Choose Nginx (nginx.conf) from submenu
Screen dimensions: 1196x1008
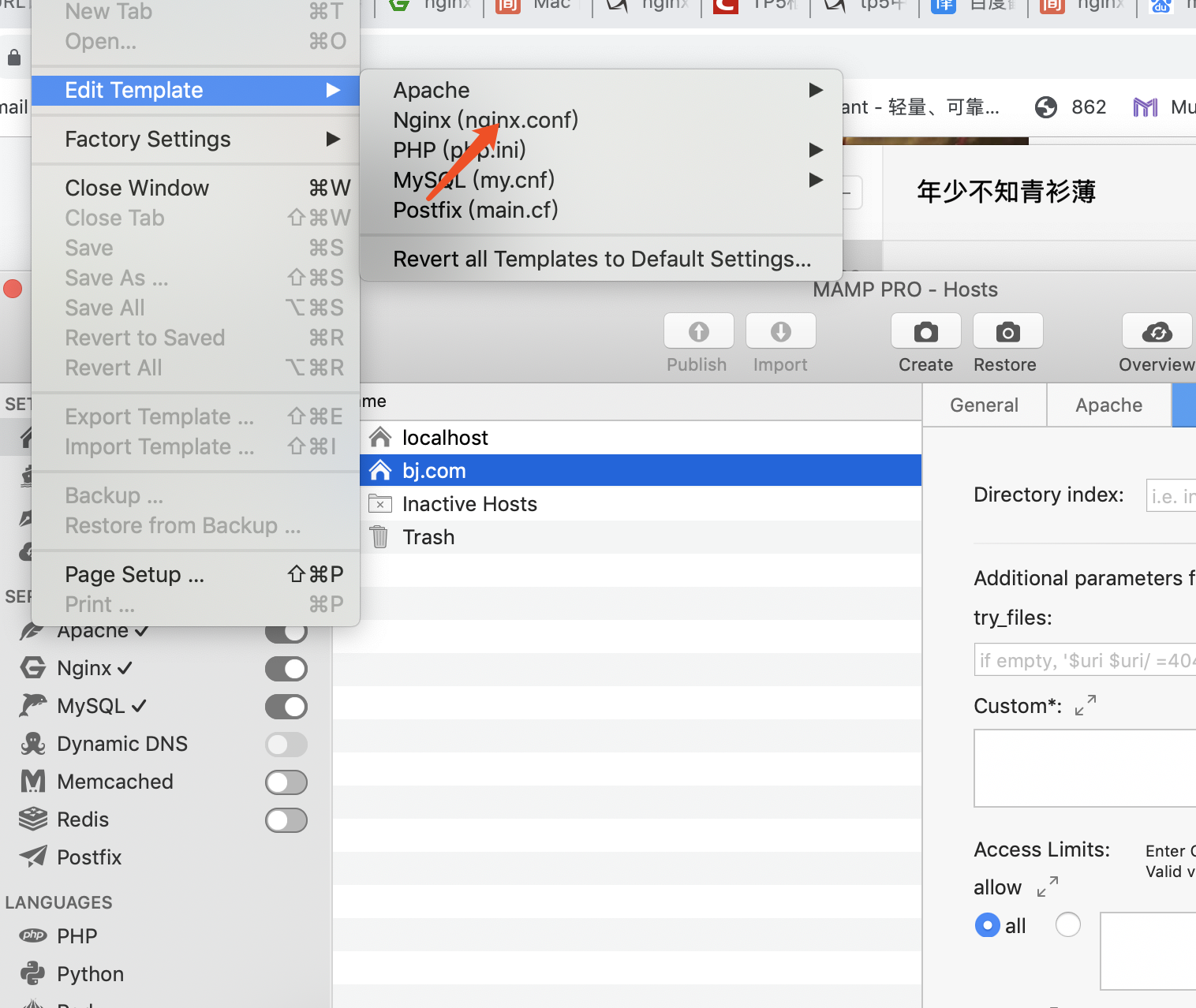tap(601, 120)
